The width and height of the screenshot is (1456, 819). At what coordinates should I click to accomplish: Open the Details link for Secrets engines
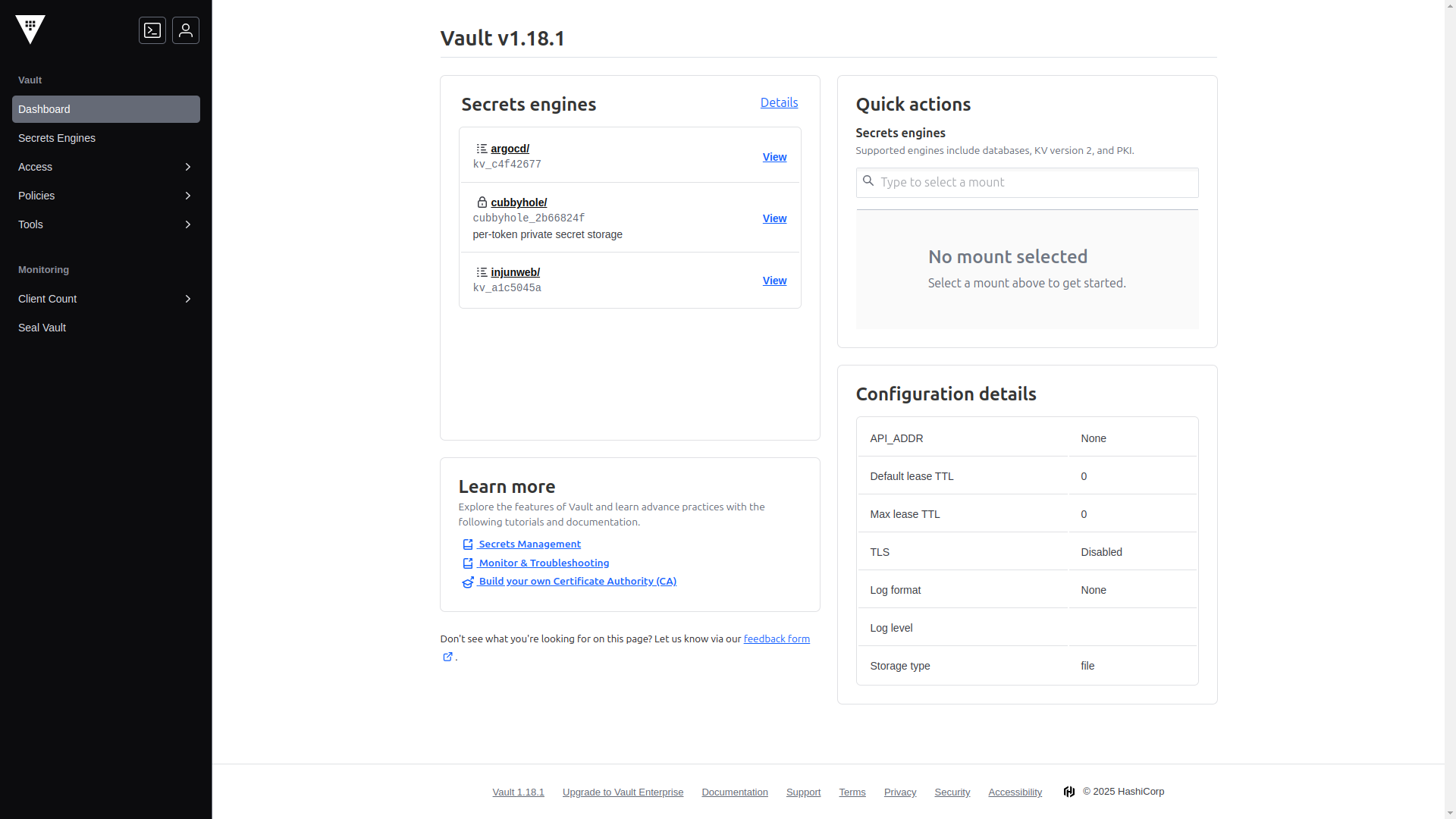click(779, 102)
